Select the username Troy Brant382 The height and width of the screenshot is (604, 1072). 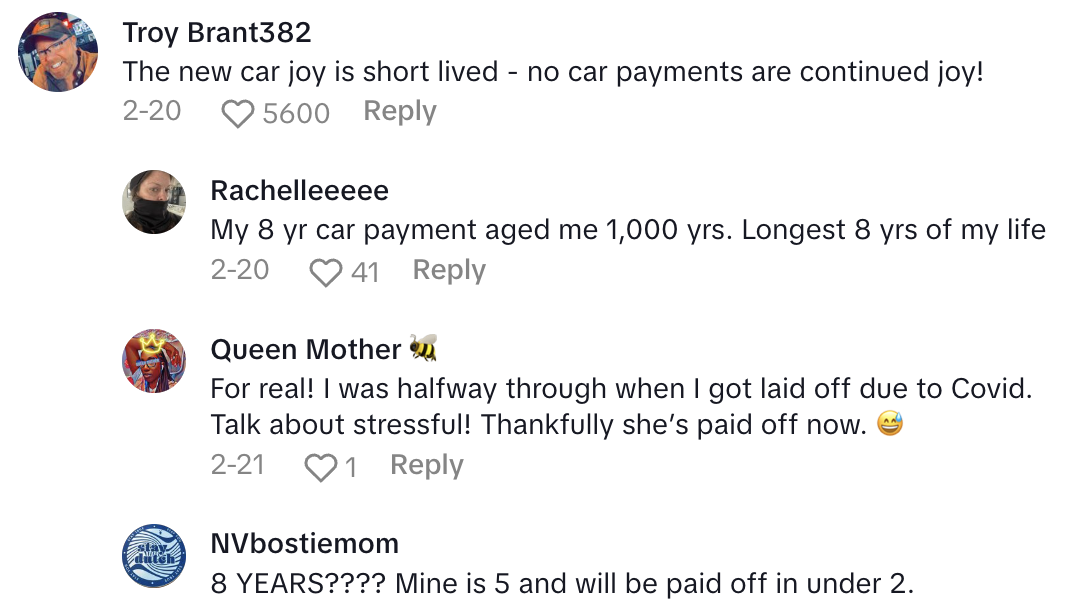coord(216,31)
